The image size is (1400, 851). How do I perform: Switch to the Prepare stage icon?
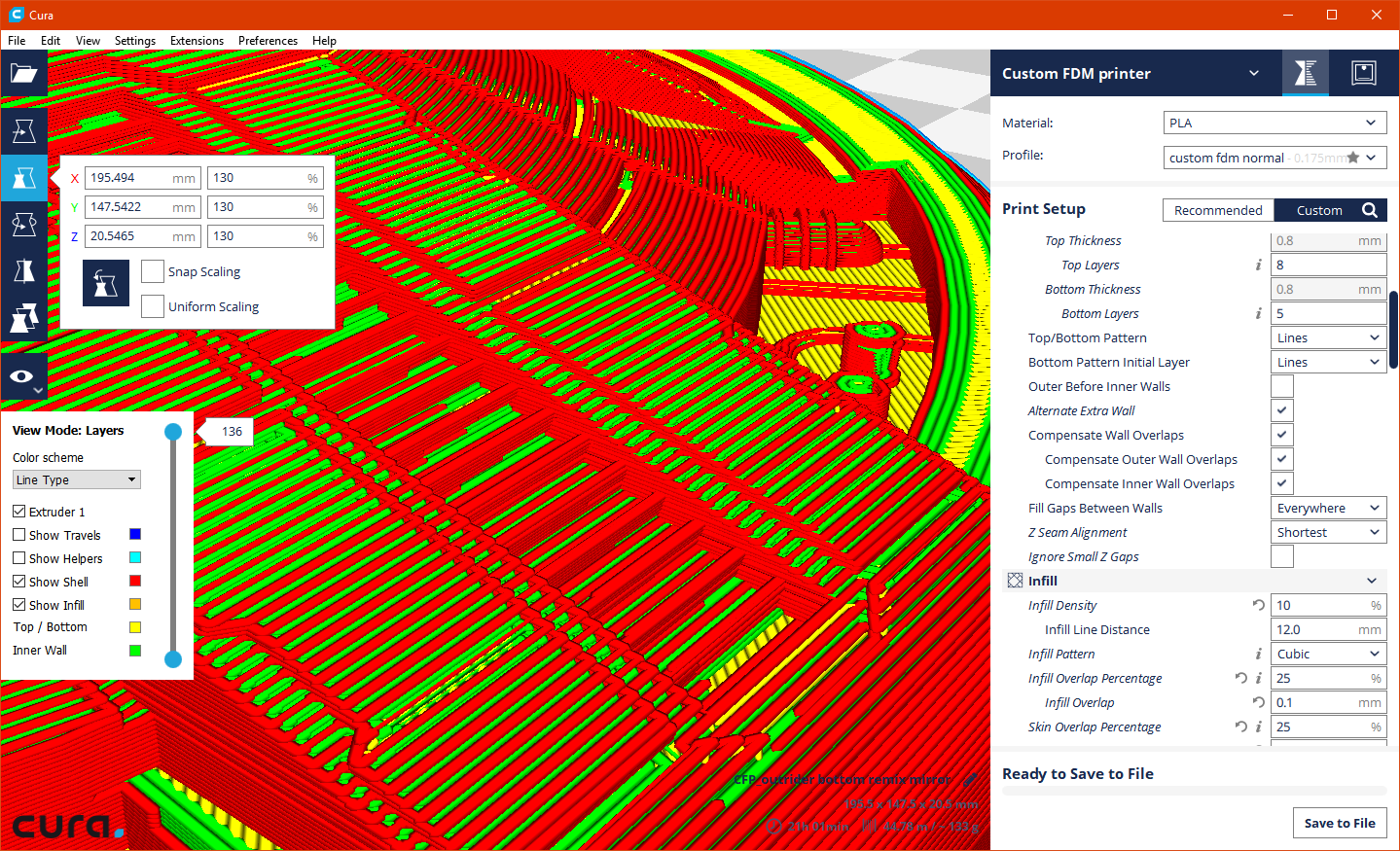click(x=1306, y=73)
